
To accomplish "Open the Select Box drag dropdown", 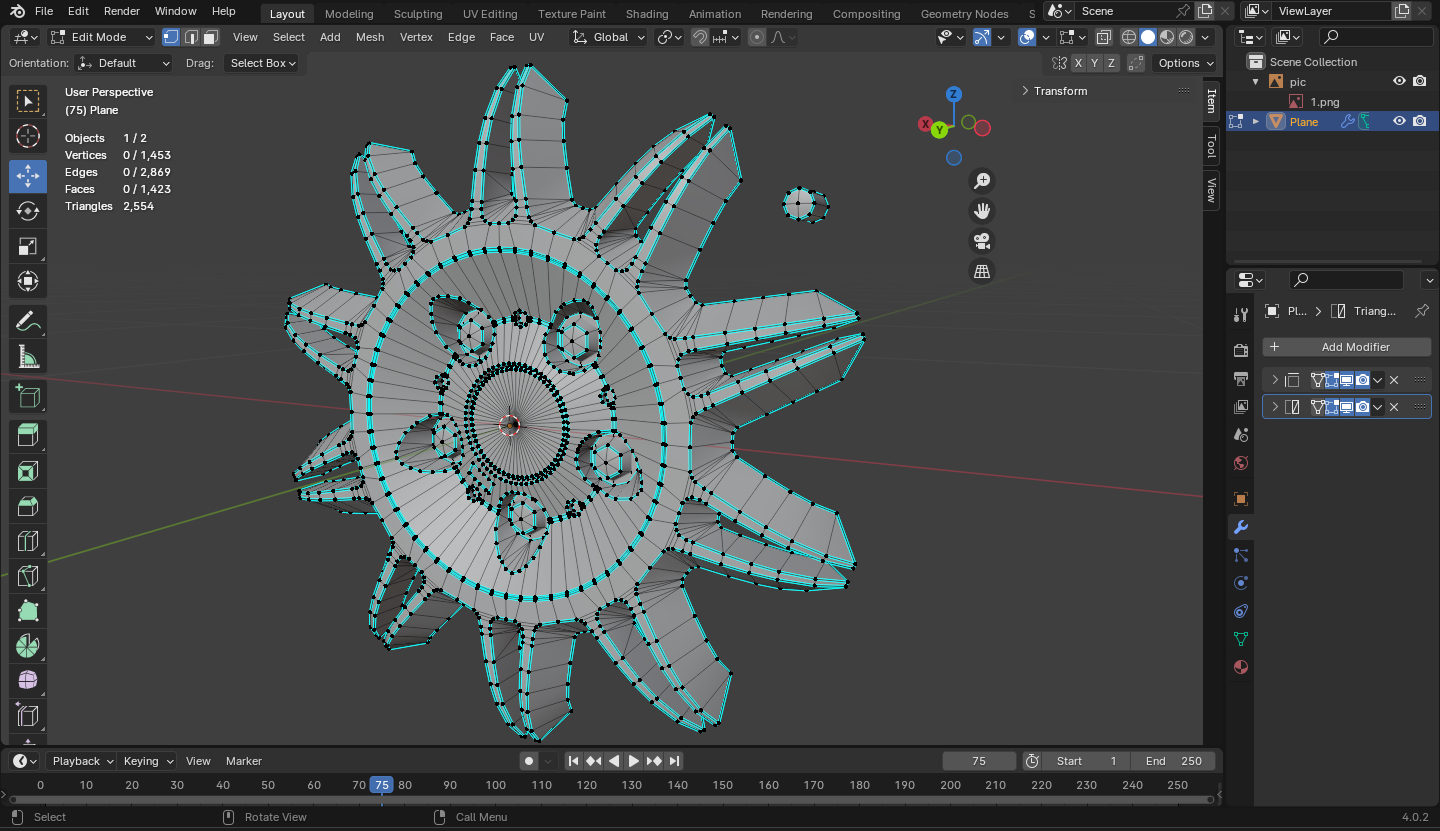I will pyautogui.click(x=264, y=63).
